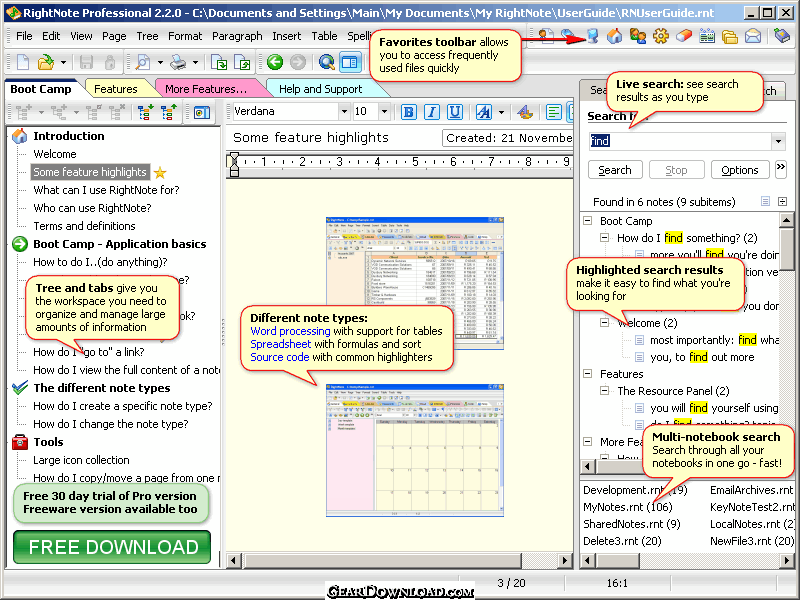Switch to the More Features... tab

pos(206,89)
